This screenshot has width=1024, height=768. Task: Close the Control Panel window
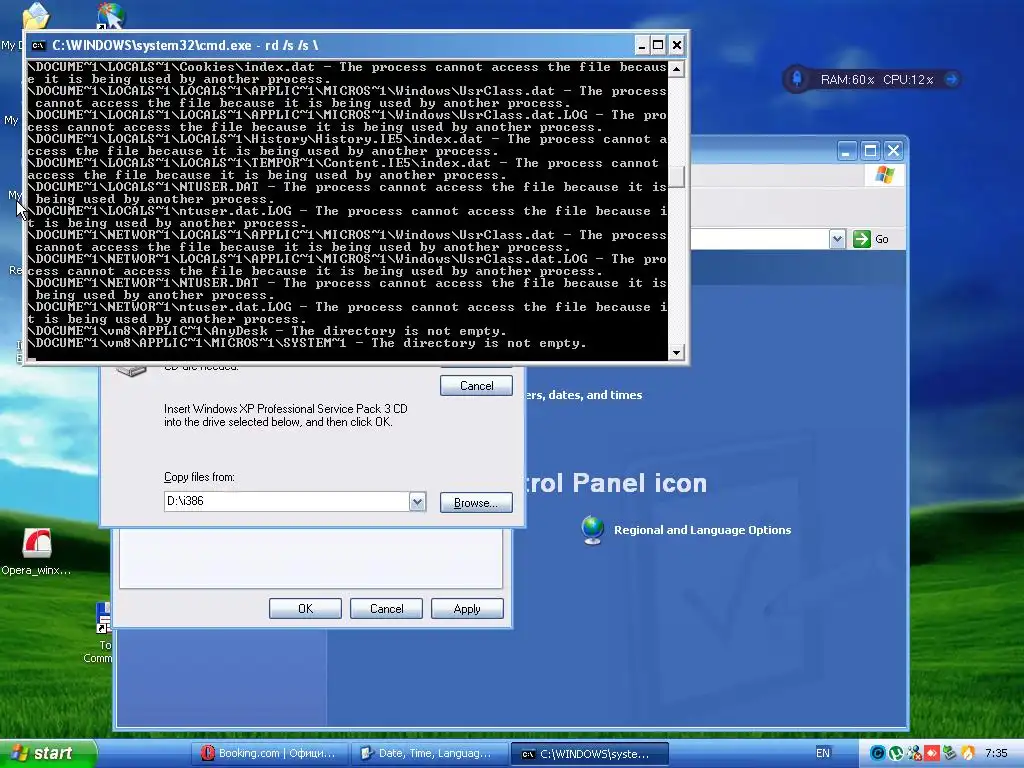click(x=893, y=151)
